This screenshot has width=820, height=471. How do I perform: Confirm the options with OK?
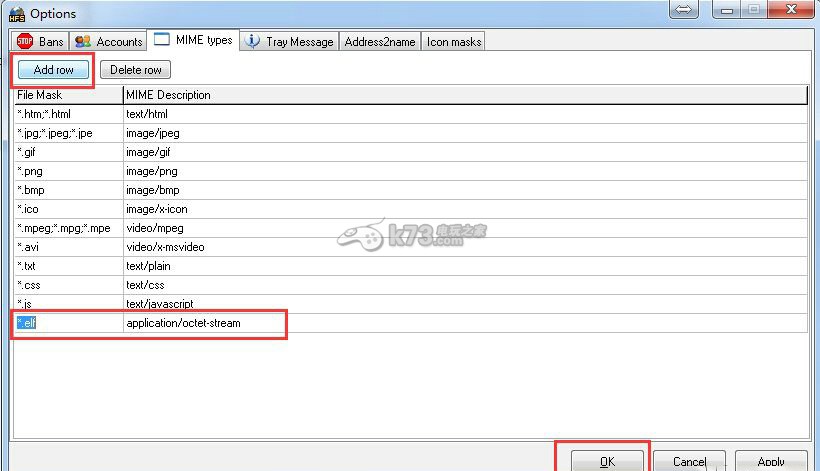coord(607,461)
